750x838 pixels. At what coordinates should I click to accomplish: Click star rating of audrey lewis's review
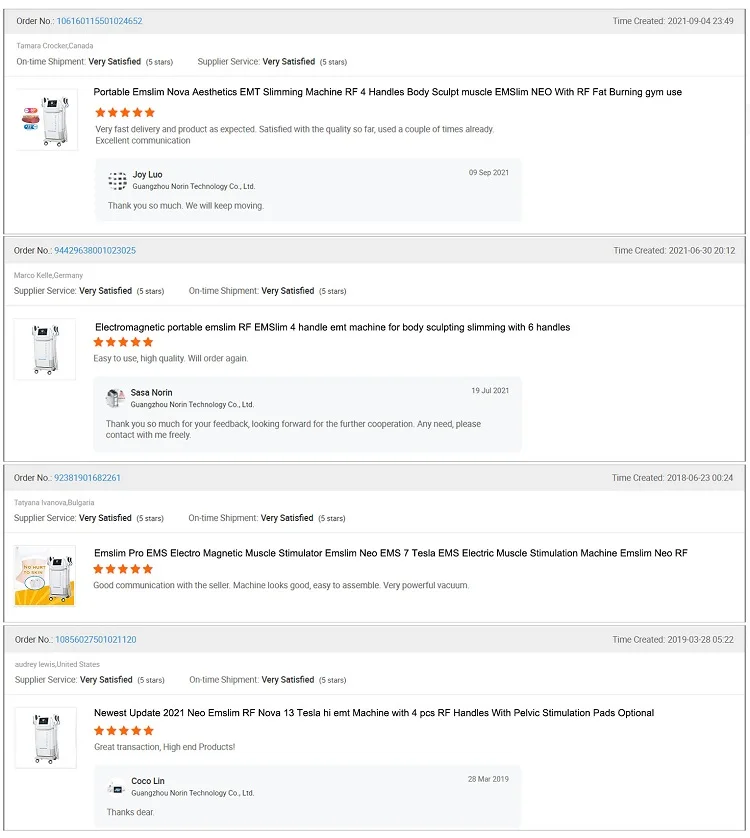124,731
